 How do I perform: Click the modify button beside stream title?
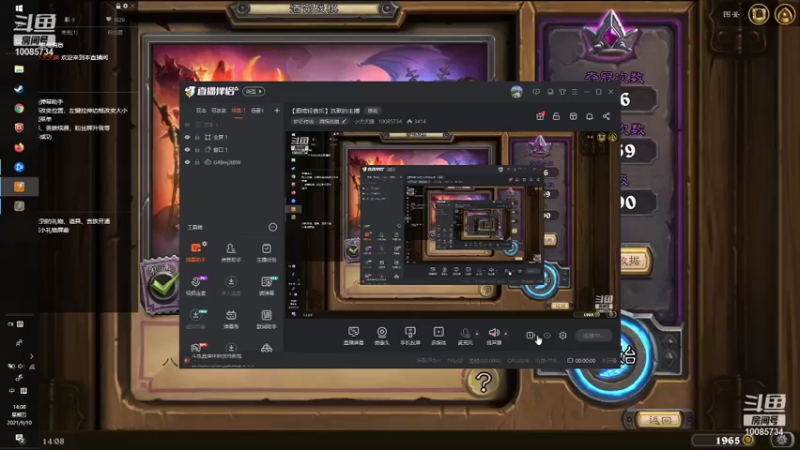373,110
